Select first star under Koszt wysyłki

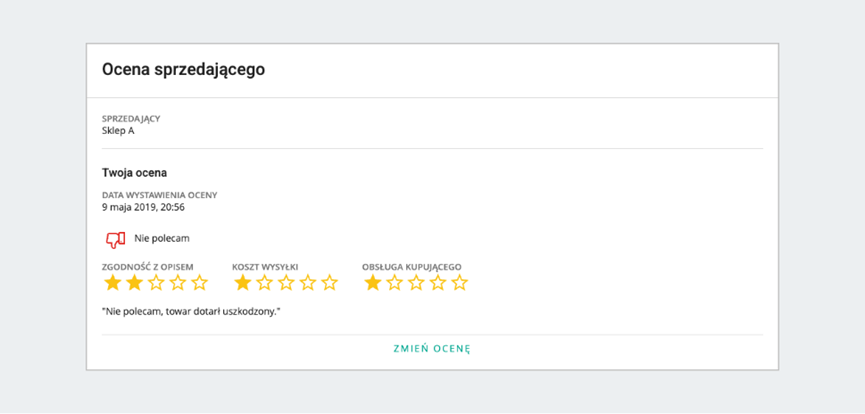(242, 283)
